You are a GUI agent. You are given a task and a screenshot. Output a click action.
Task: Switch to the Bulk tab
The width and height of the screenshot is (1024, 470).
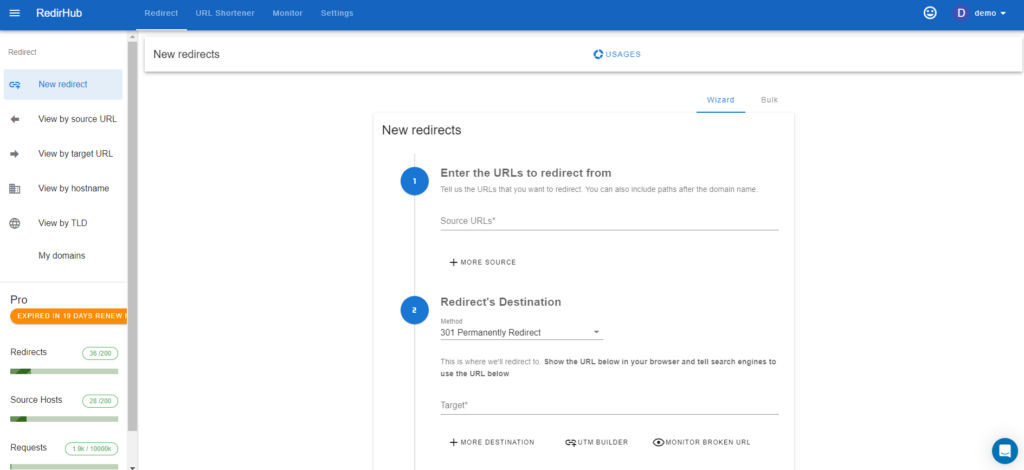coord(769,101)
